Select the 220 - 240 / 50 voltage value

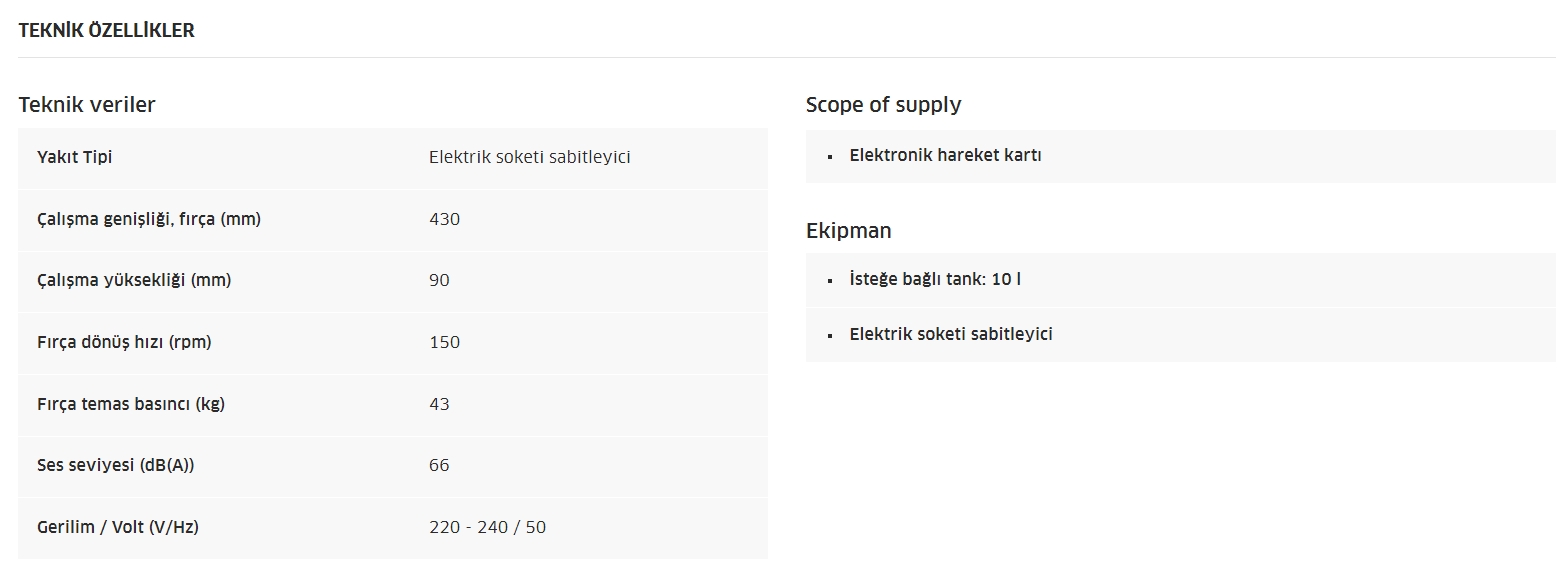[487, 527]
